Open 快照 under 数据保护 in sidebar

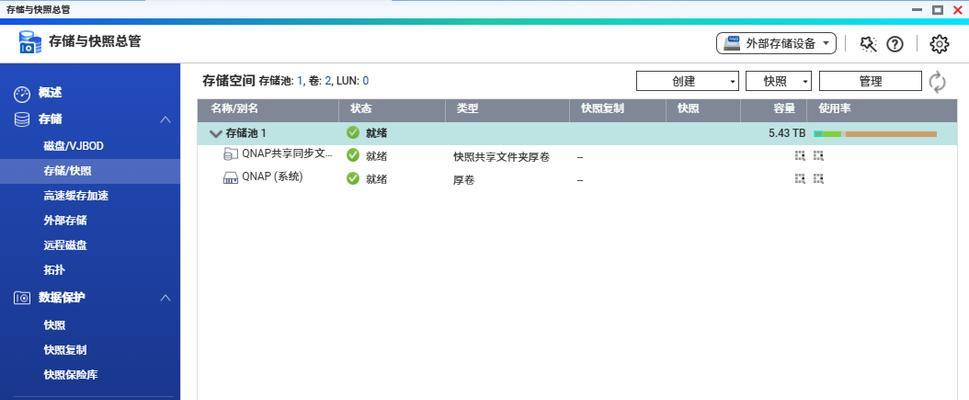[54, 325]
